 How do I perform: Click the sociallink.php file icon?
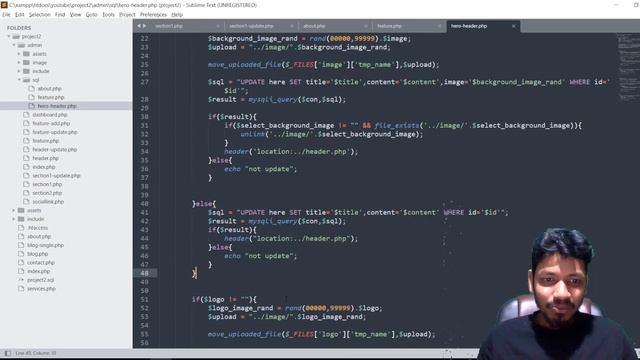click(x=26, y=202)
